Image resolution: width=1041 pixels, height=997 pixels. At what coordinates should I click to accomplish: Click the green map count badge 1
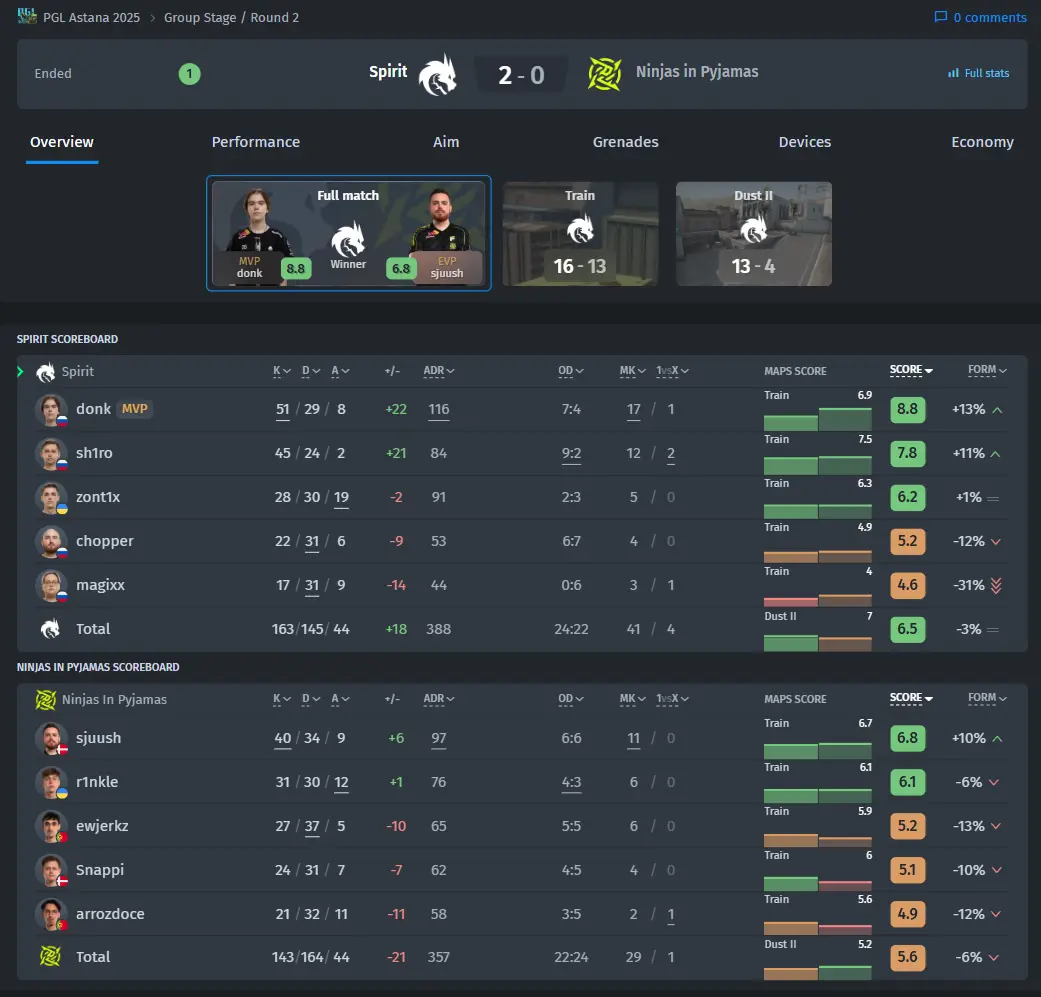point(189,74)
